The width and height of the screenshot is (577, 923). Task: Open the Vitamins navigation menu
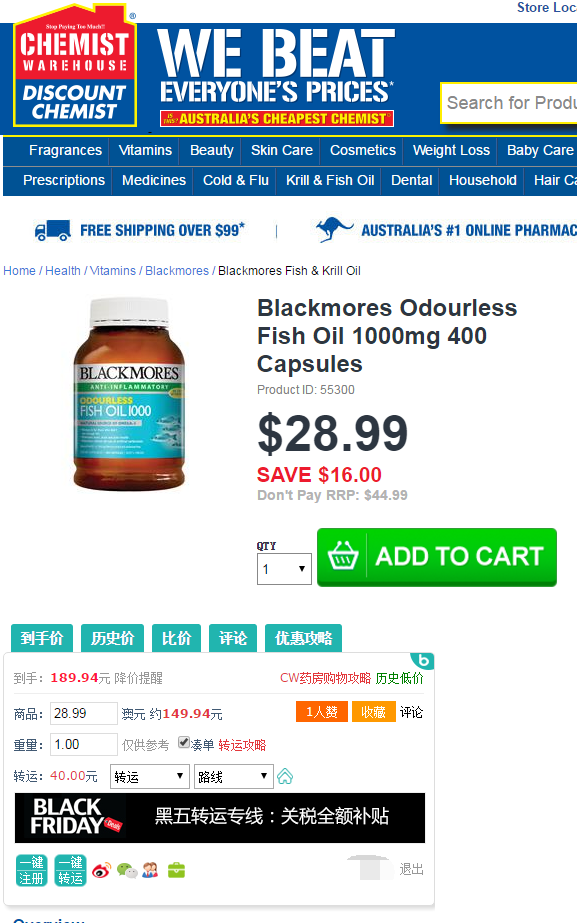(x=145, y=150)
